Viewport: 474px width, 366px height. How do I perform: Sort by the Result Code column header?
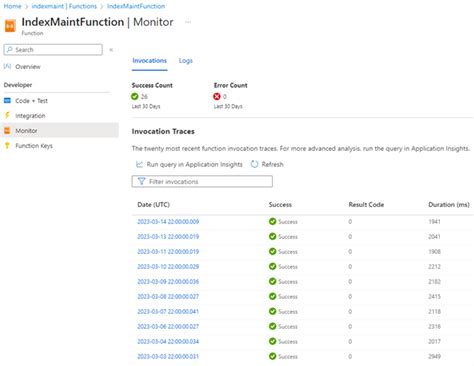(366, 205)
